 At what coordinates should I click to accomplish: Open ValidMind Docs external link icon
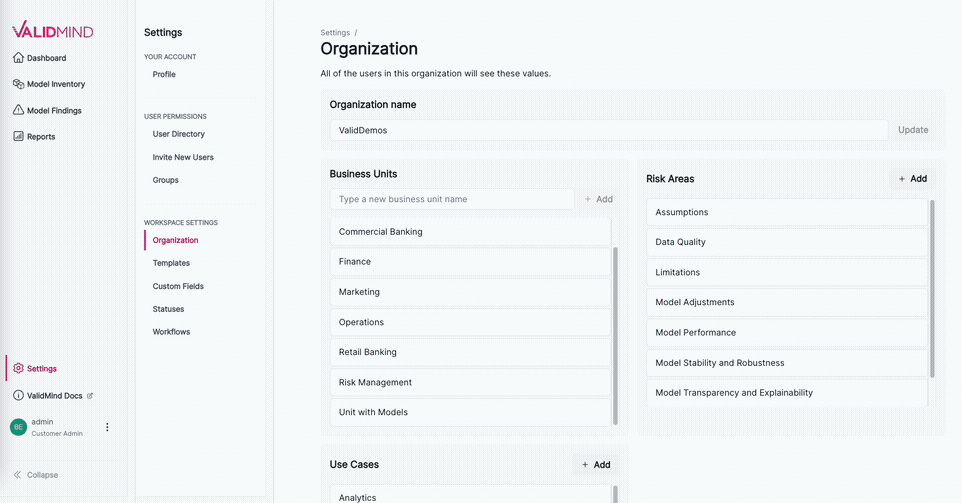click(x=90, y=396)
